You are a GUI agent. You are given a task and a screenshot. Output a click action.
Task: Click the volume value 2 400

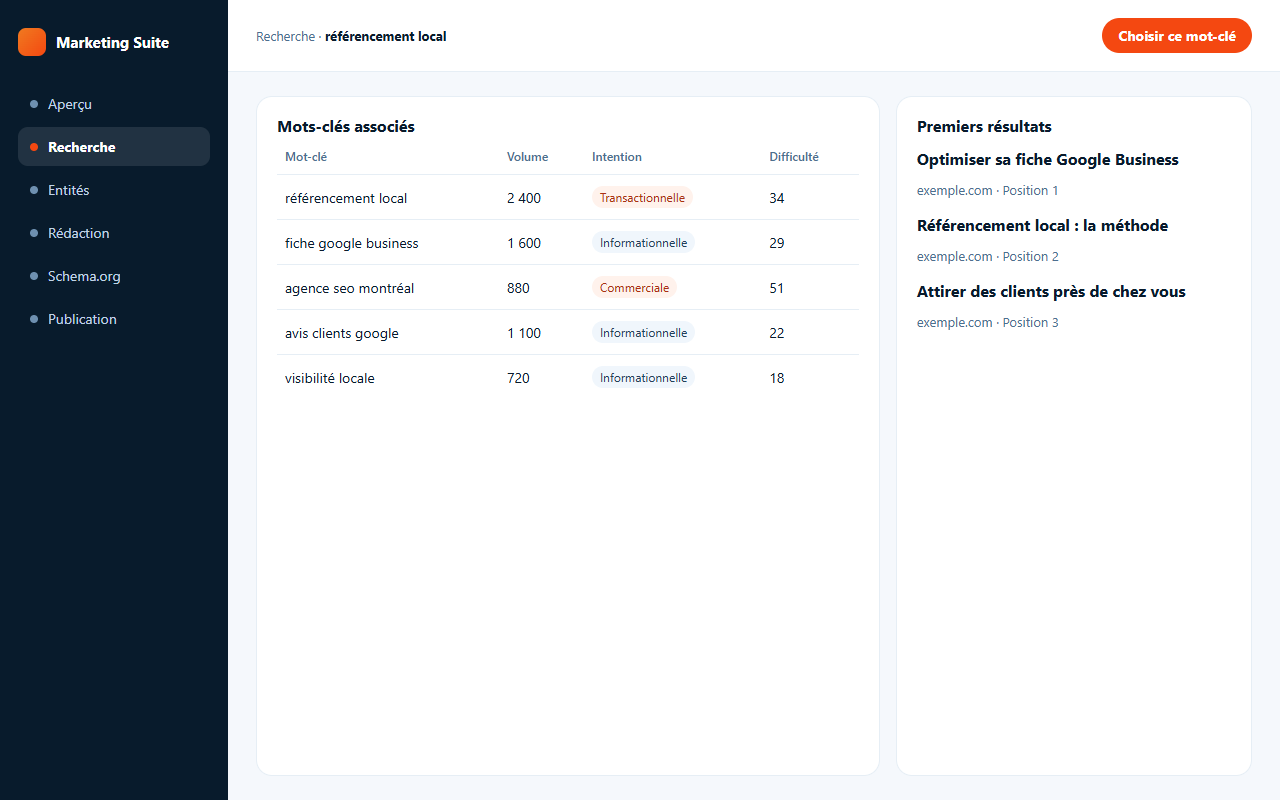tap(524, 198)
